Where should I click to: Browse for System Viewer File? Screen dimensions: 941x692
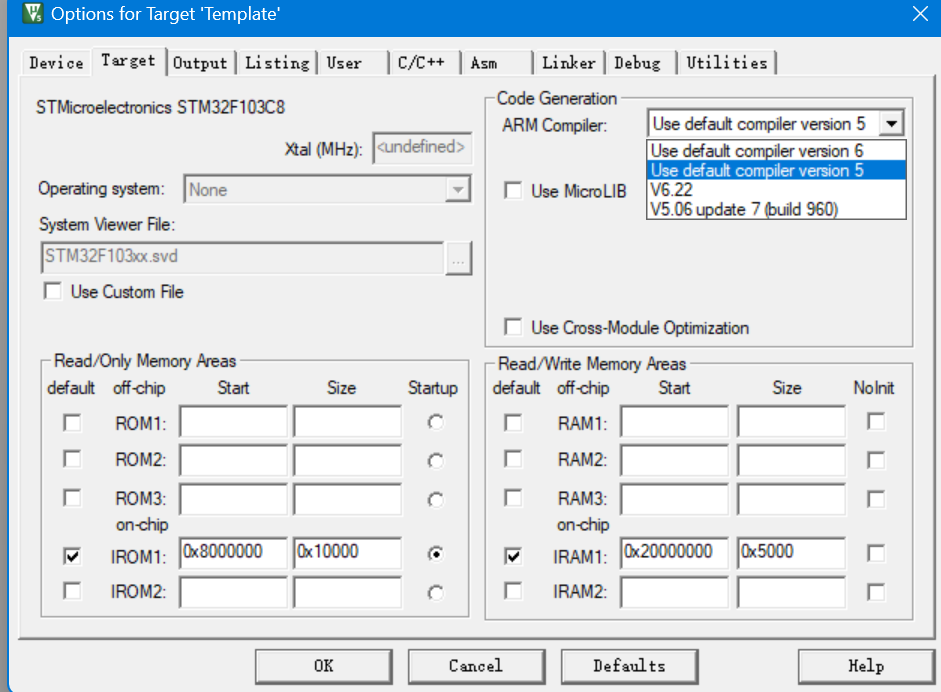(x=458, y=259)
